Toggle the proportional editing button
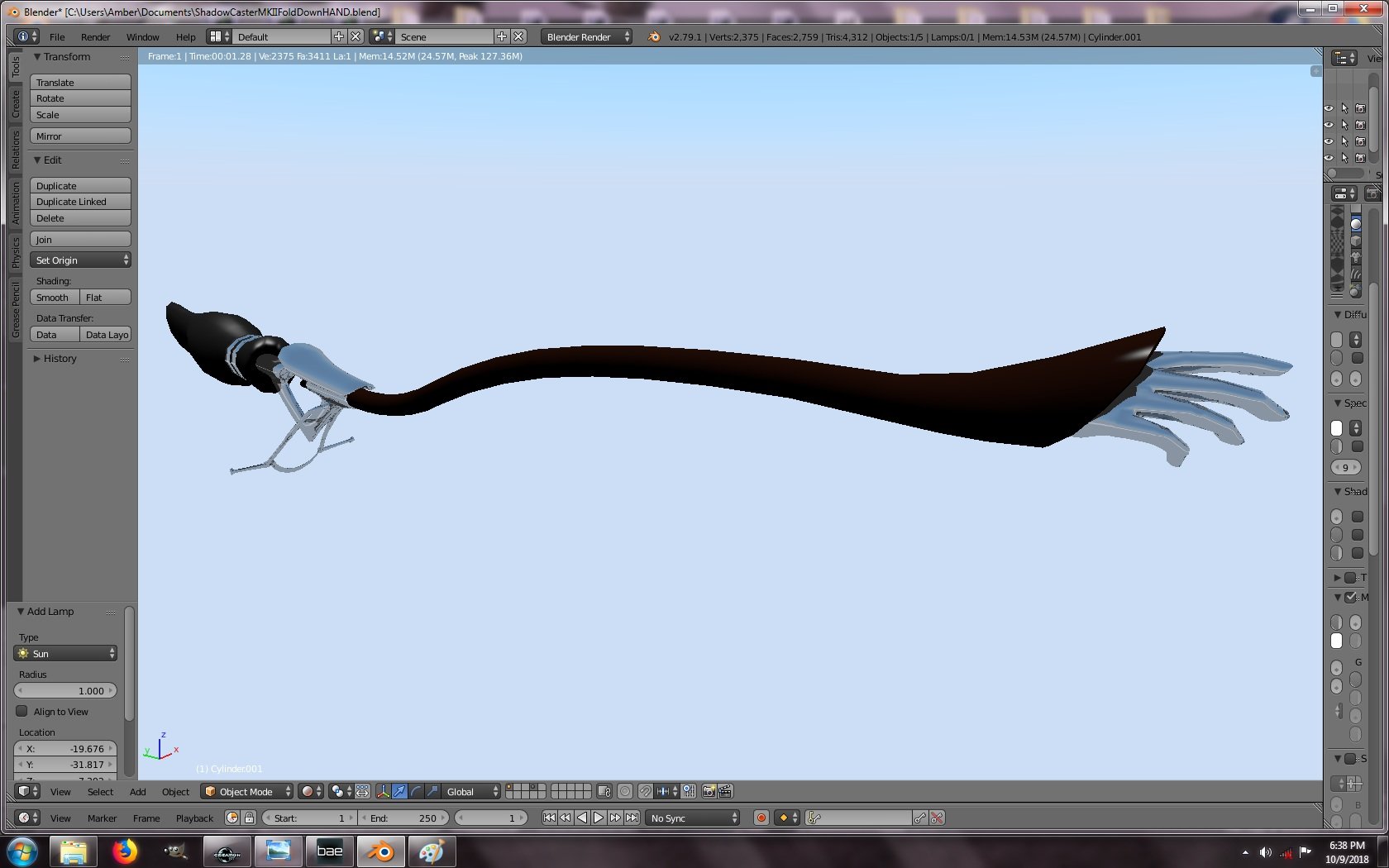The image size is (1389, 868). [x=625, y=791]
